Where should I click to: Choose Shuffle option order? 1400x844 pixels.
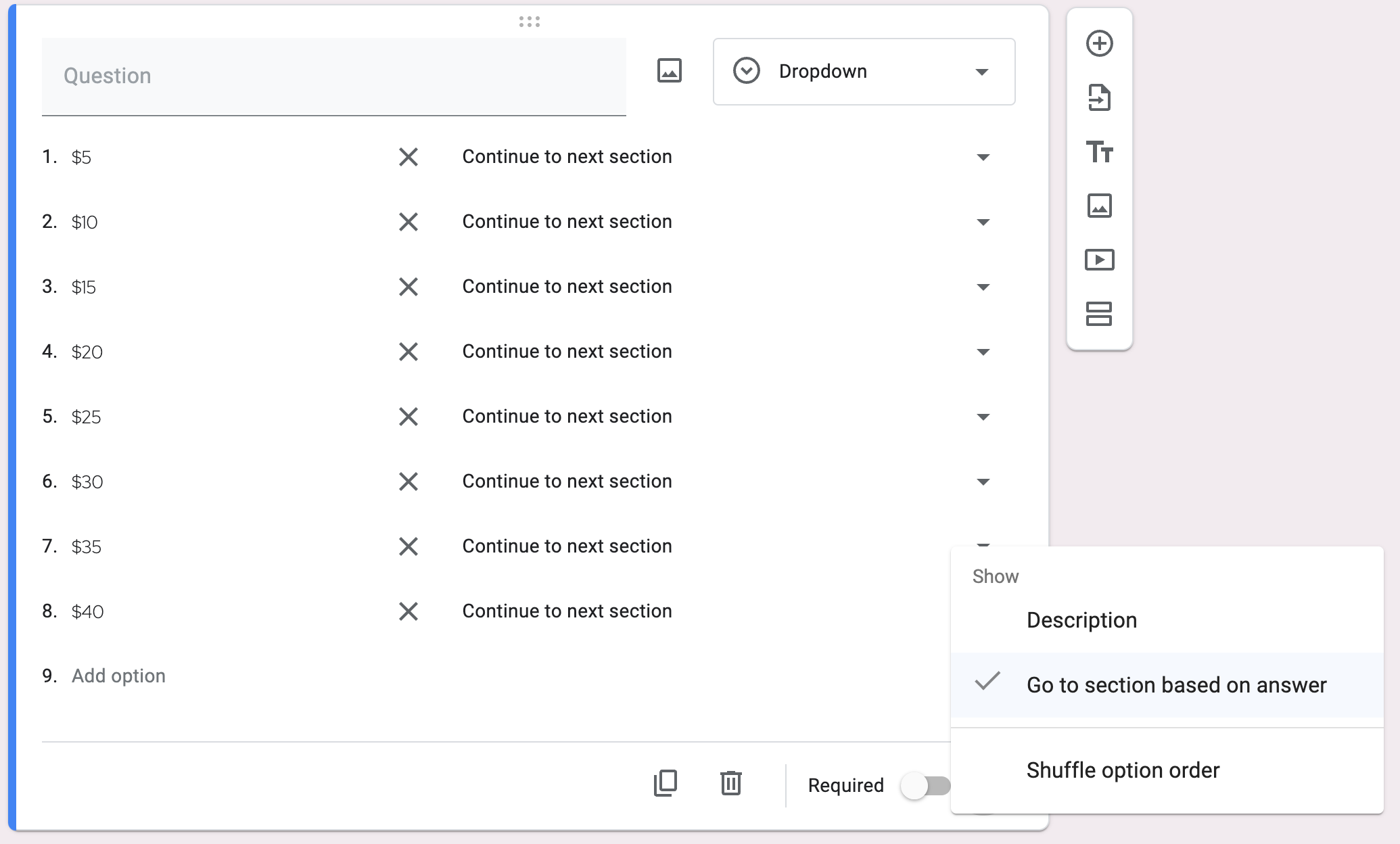[1167, 770]
